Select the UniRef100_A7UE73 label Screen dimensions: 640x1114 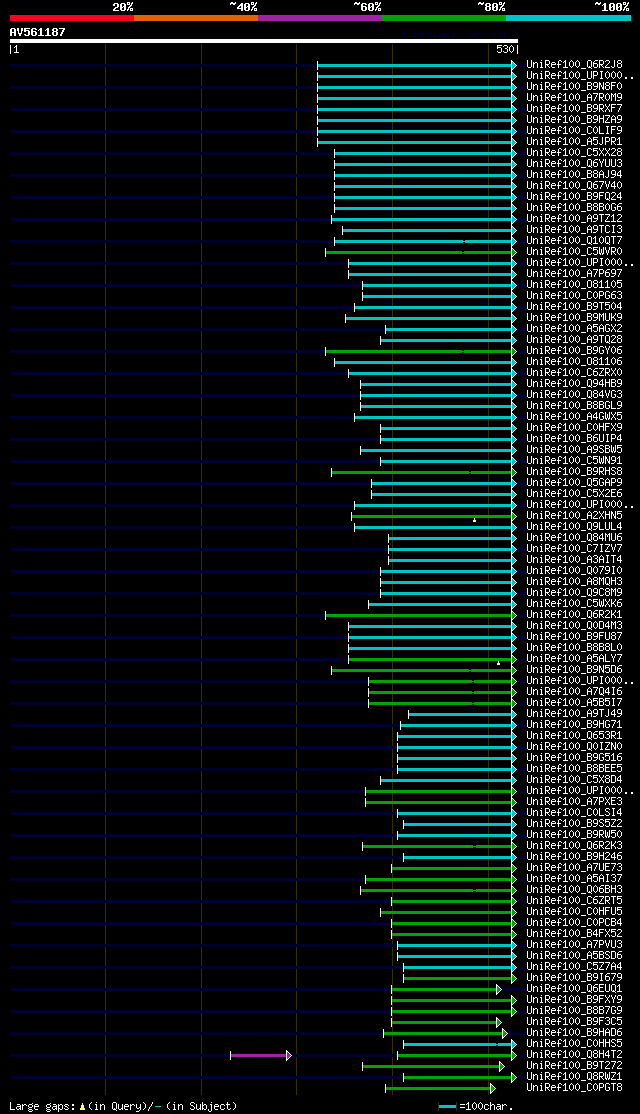tap(574, 868)
